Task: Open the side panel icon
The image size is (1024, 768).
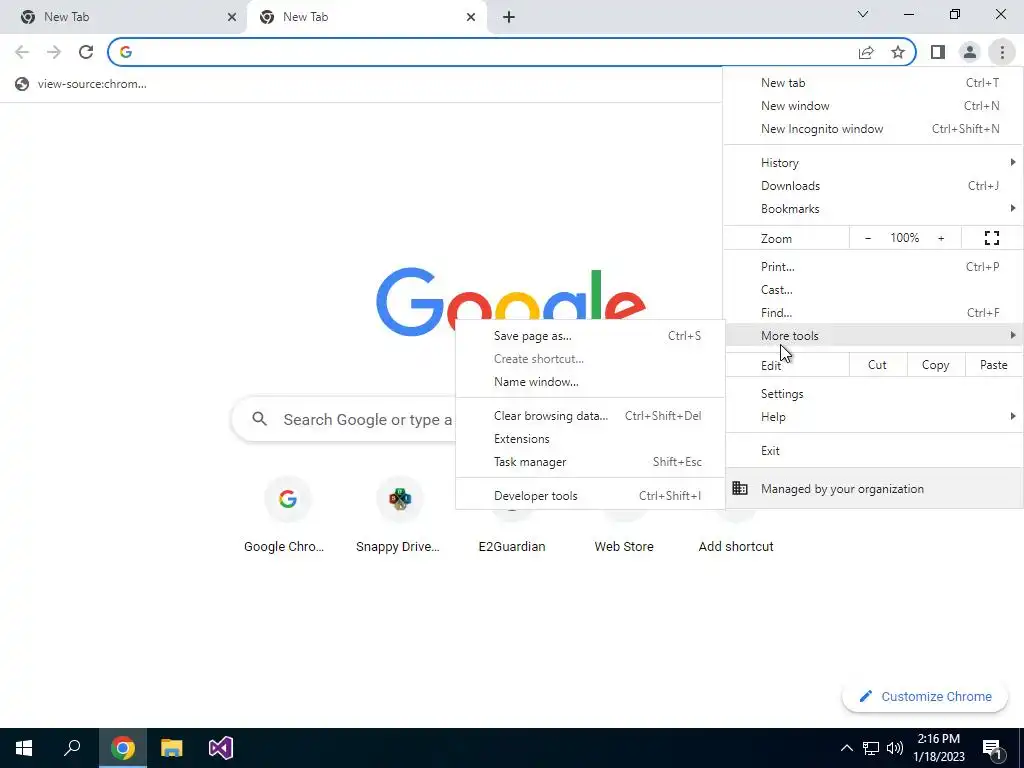Action: point(938,52)
